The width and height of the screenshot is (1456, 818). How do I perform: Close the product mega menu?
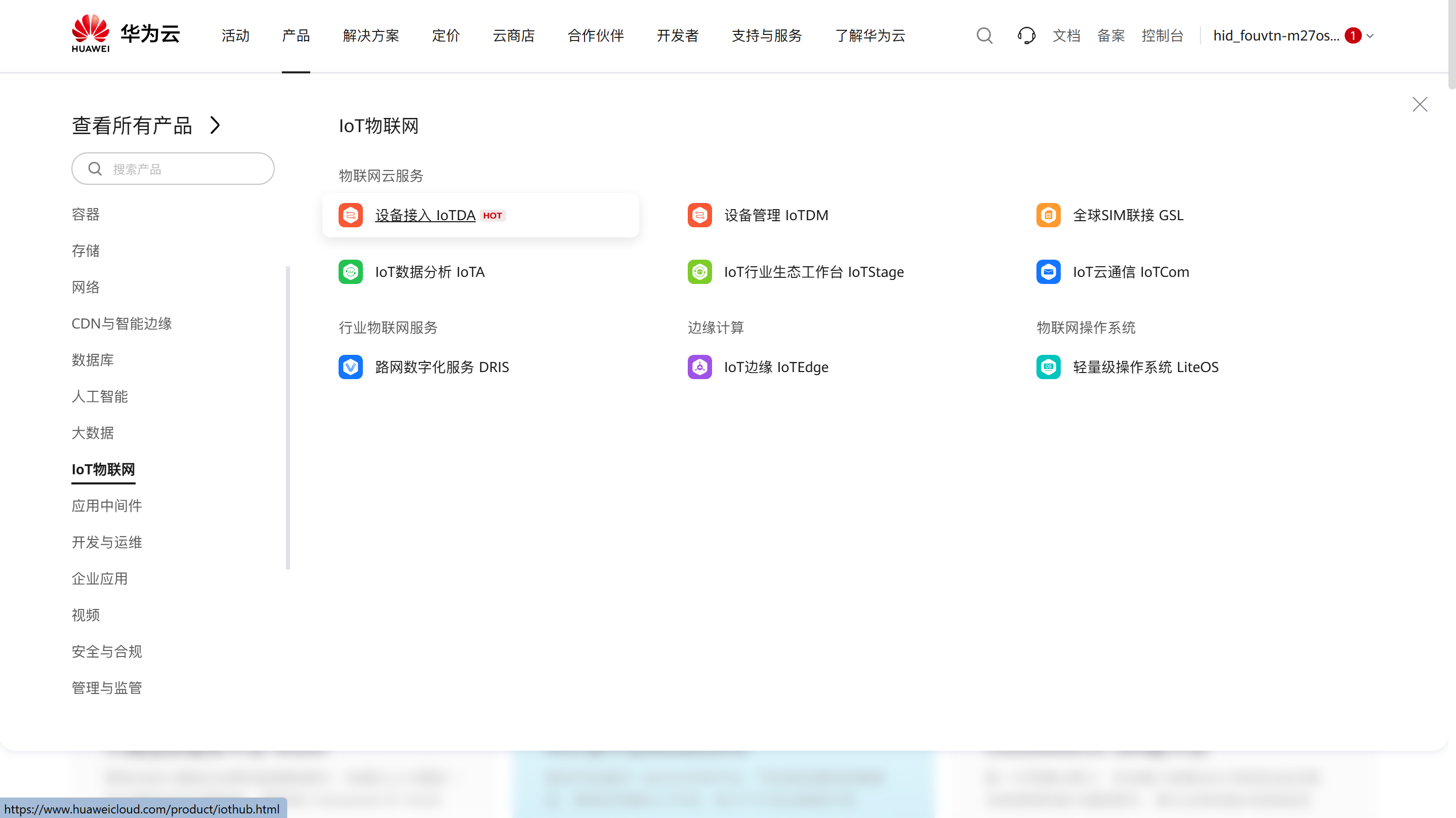click(x=1419, y=105)
